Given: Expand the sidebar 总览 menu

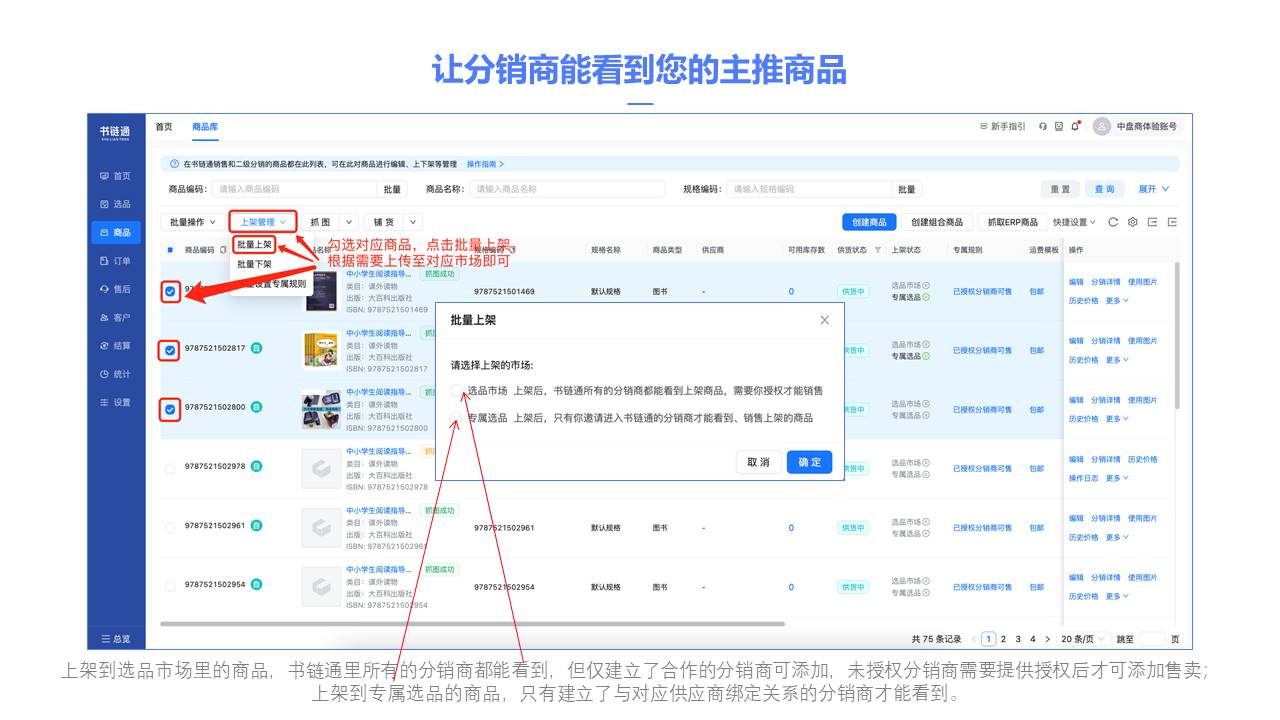Looking at the screenshot, I should [116, 639].
